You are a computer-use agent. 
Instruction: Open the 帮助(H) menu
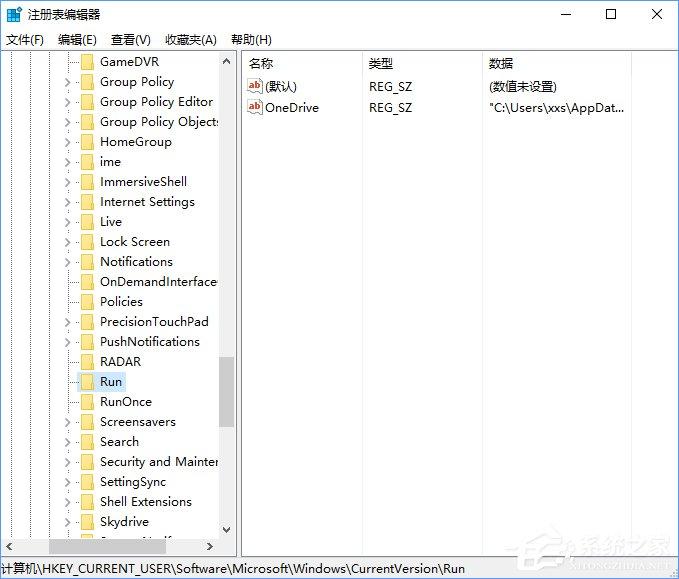(x=251, y=40)
